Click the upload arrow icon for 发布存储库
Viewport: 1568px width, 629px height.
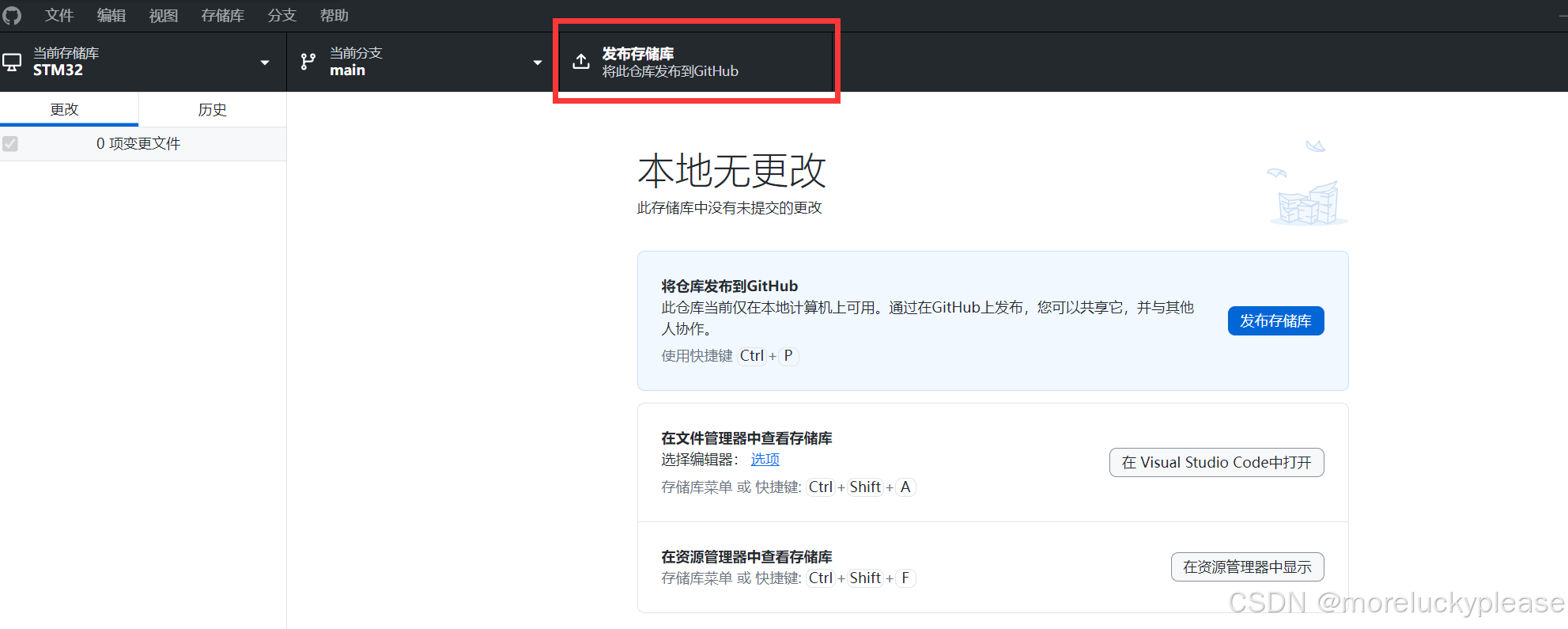click(x=581, y=62)
